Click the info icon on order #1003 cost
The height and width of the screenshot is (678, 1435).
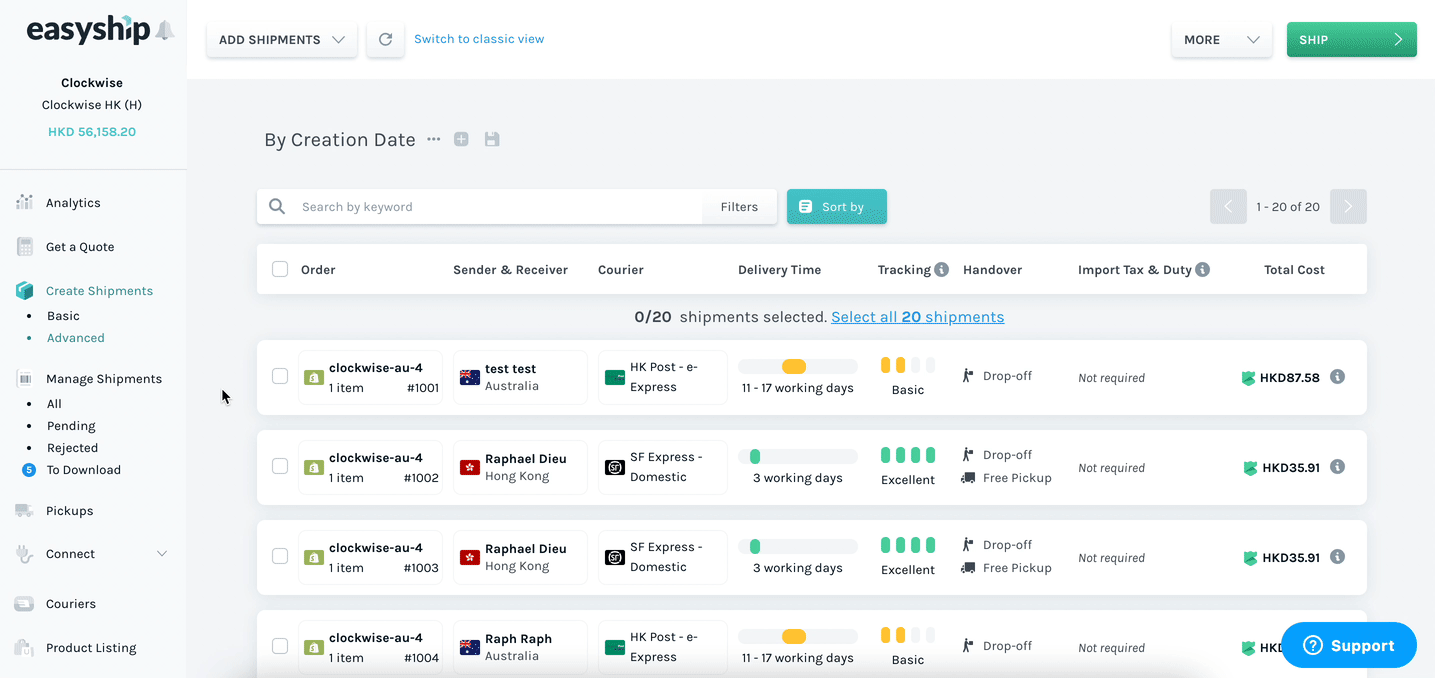click(1338, 557)
